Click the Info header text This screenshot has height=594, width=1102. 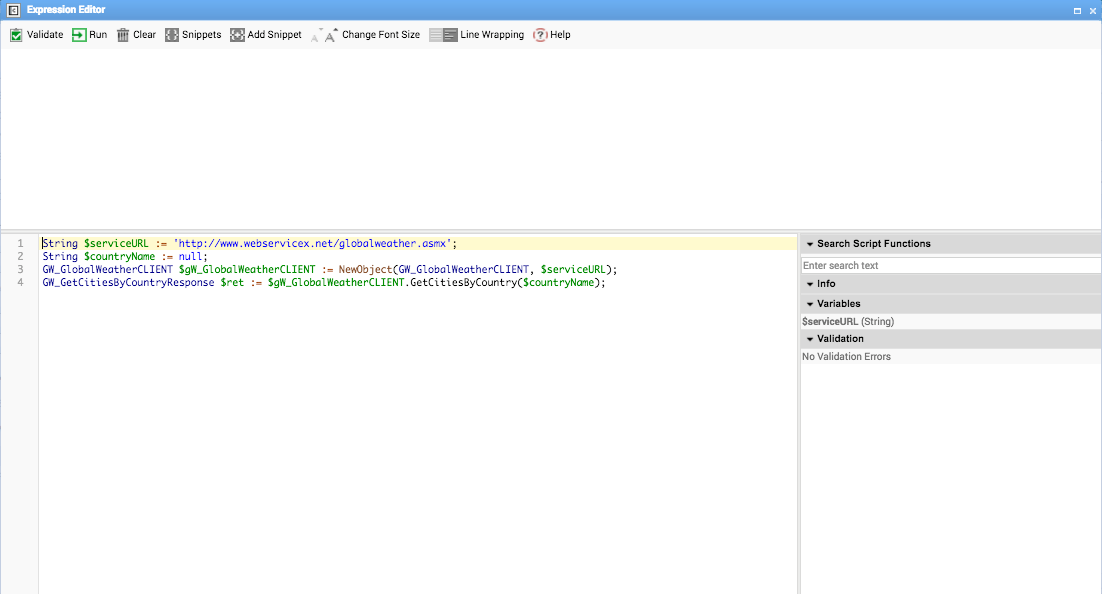pos(826,284)
